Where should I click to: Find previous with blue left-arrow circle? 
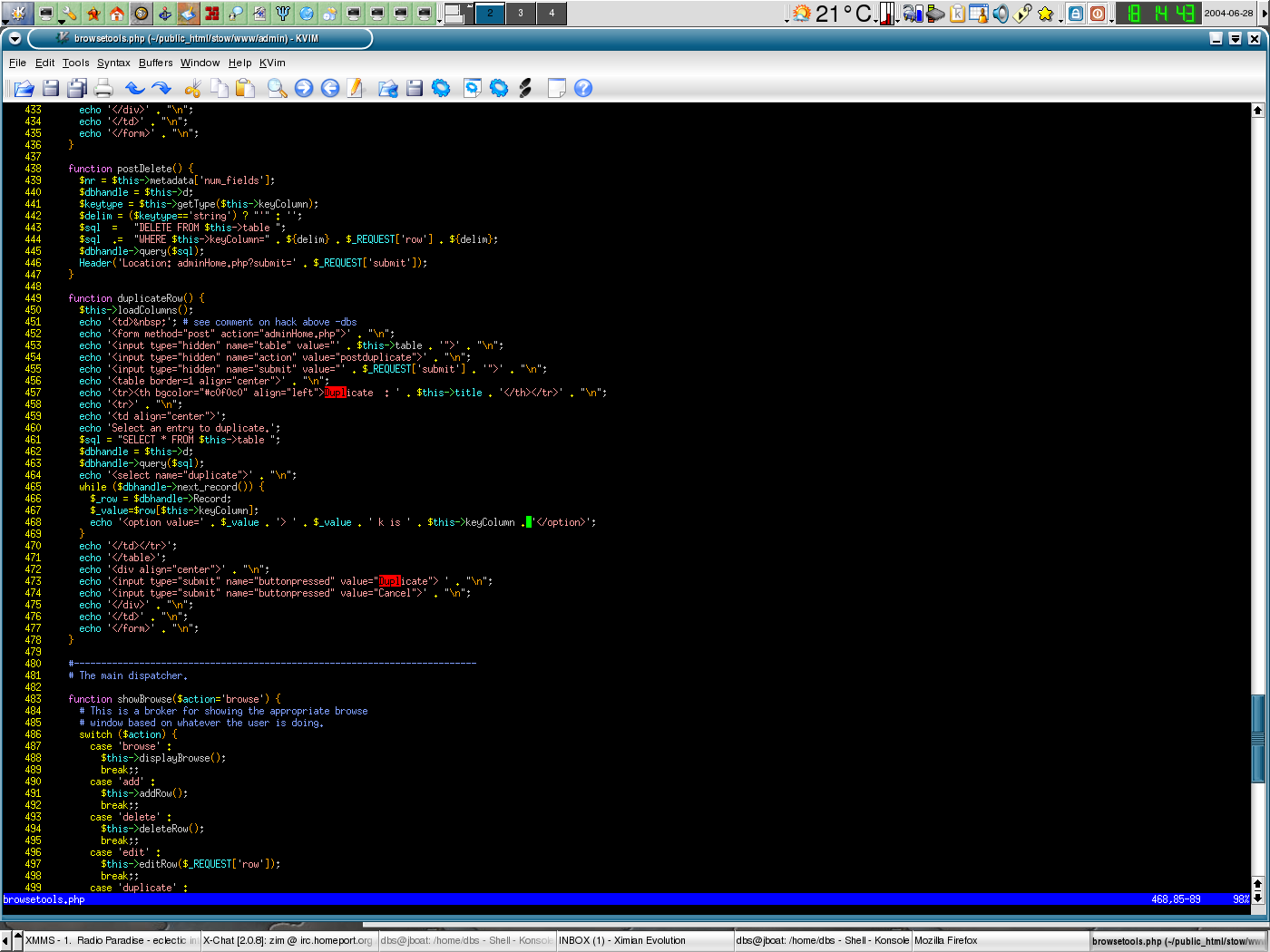330,88
